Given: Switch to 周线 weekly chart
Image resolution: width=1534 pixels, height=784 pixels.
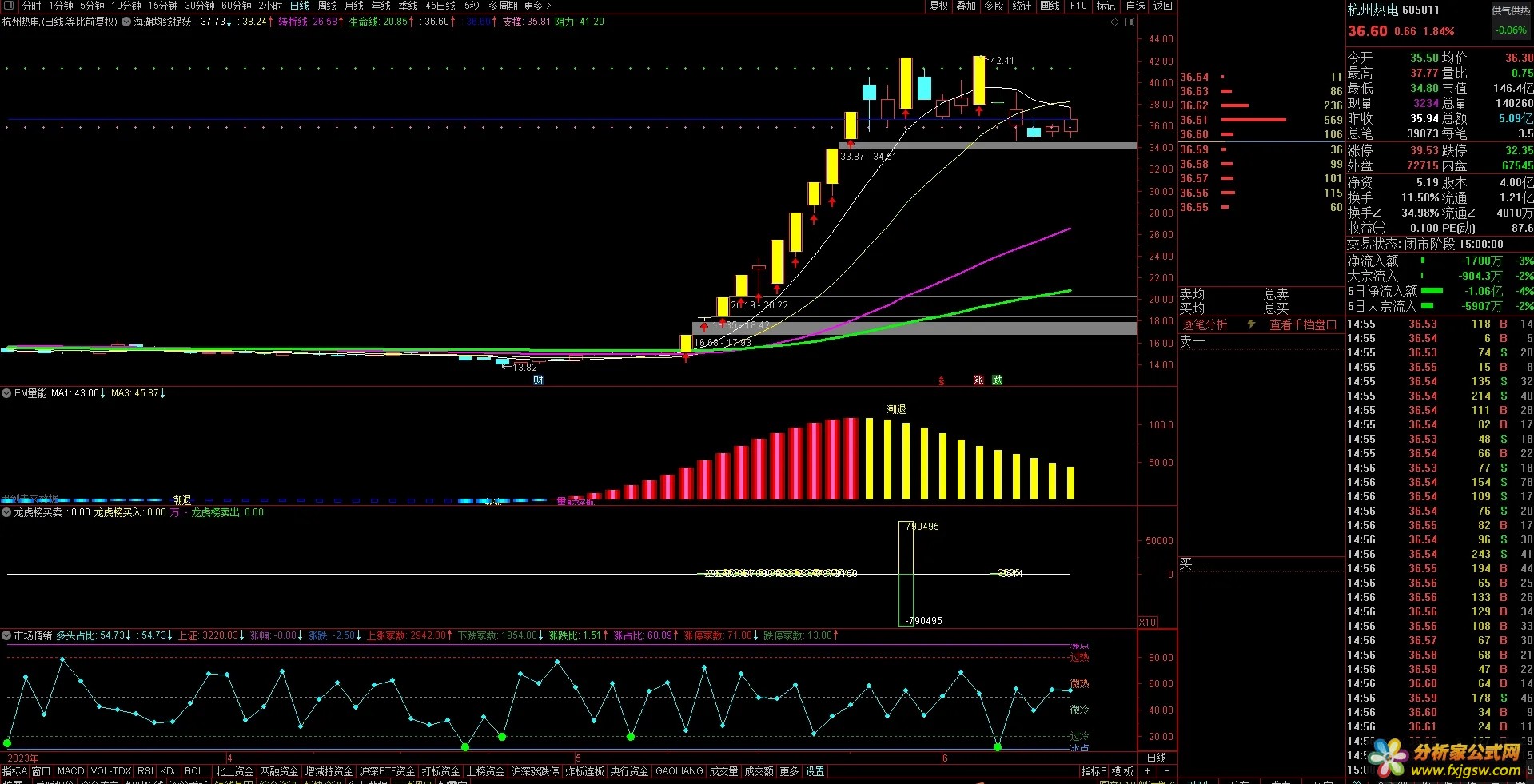Looking at the screenshot, I should pyautogui.click(x=327, y=6).
